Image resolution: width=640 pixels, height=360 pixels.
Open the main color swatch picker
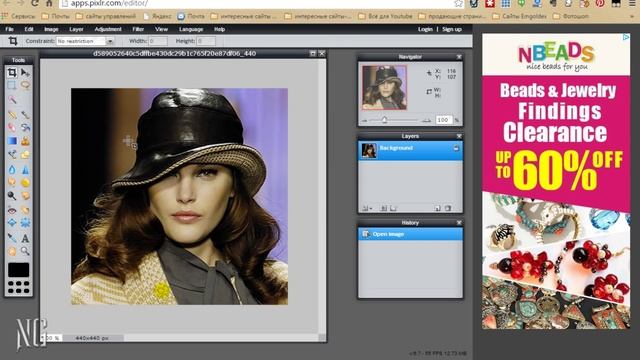point(19,270)
